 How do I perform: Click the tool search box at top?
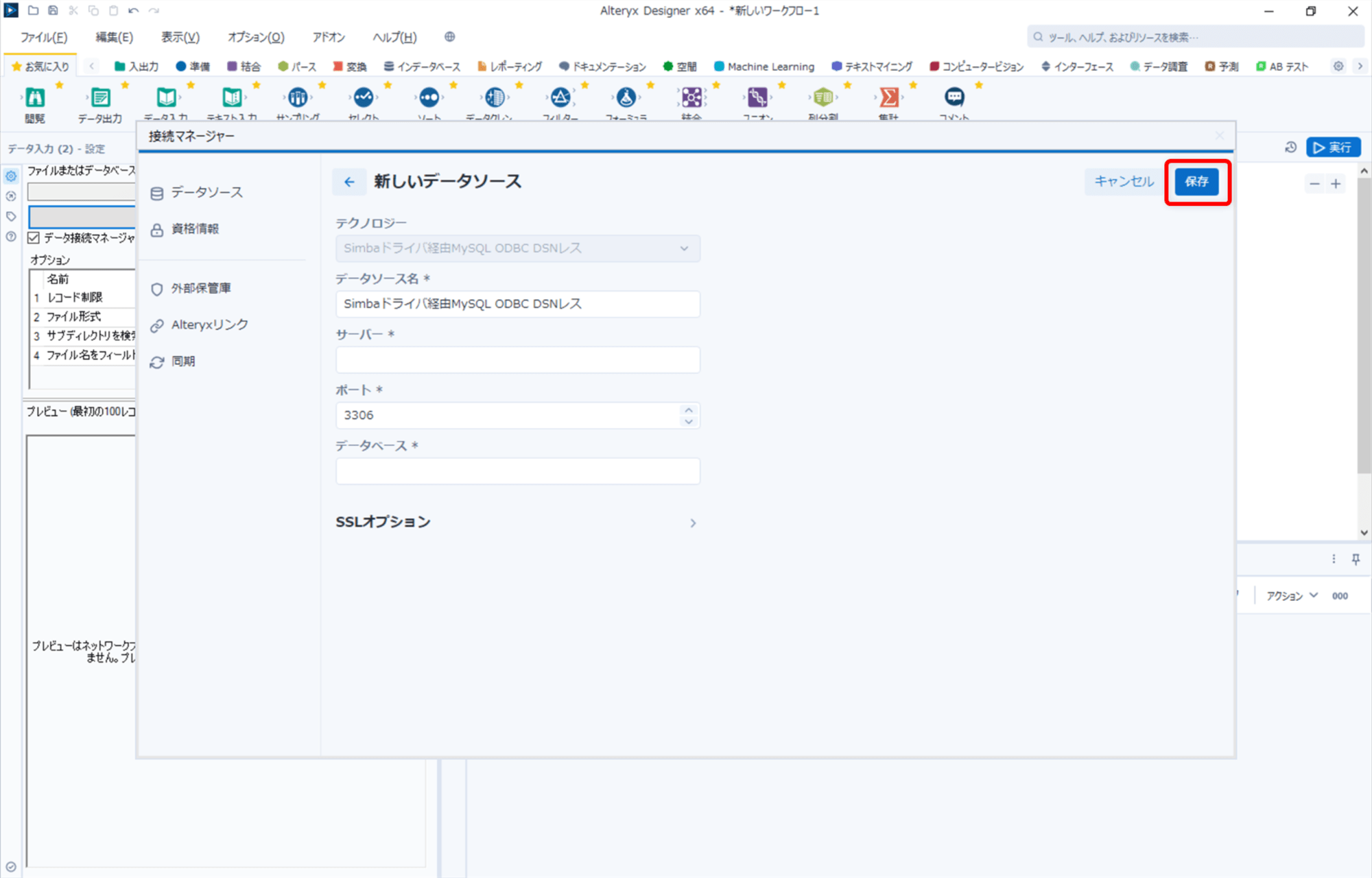(x=1194, y=37)
